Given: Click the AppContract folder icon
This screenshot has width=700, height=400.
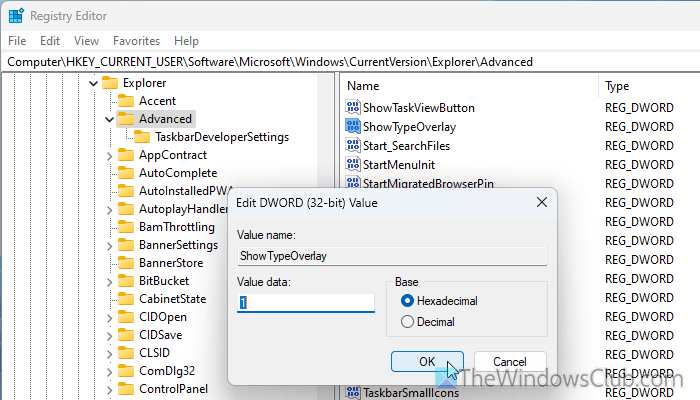Looking at the screenshot, I should [x=126, y=155].
